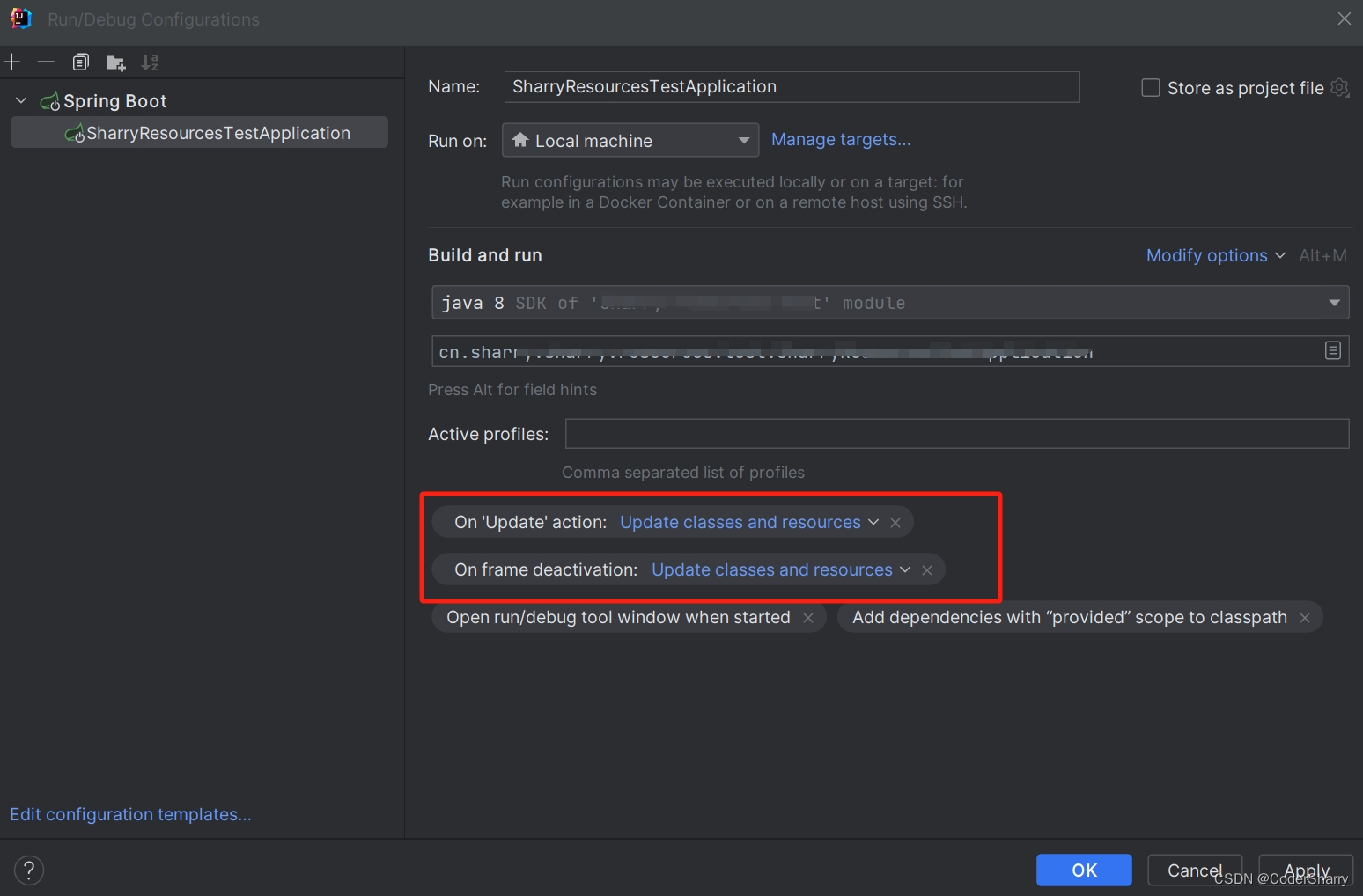Apply configuration changes
Image resolution: width=1363 pixels, height=896 pixels.
click(1306, 870)
